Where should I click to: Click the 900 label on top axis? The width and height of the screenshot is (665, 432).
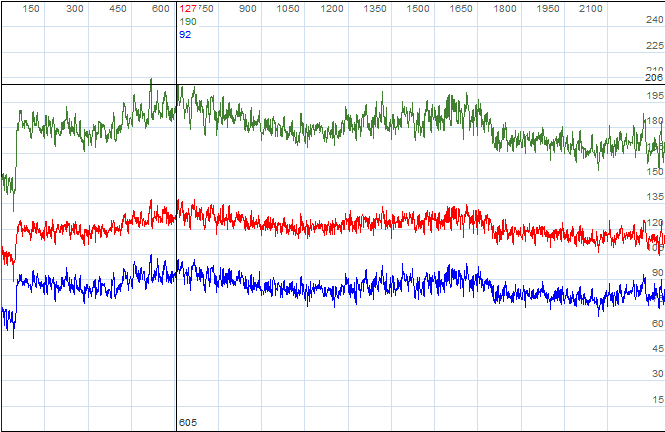pyautogui.click(x=248, y=9)
